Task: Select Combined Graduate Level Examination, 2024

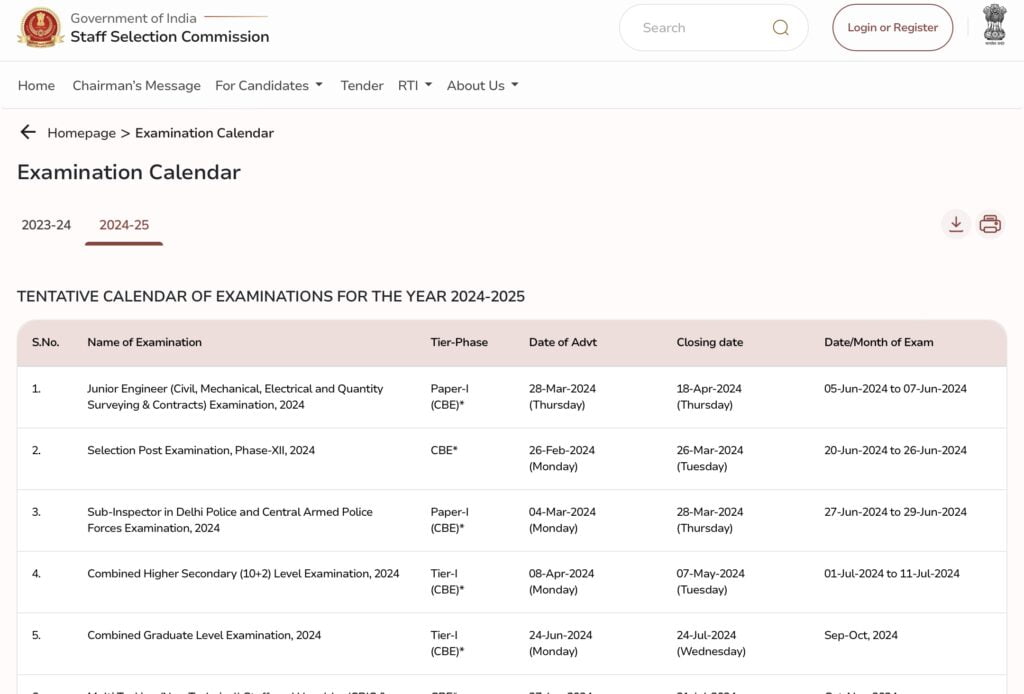Action: 204,635
